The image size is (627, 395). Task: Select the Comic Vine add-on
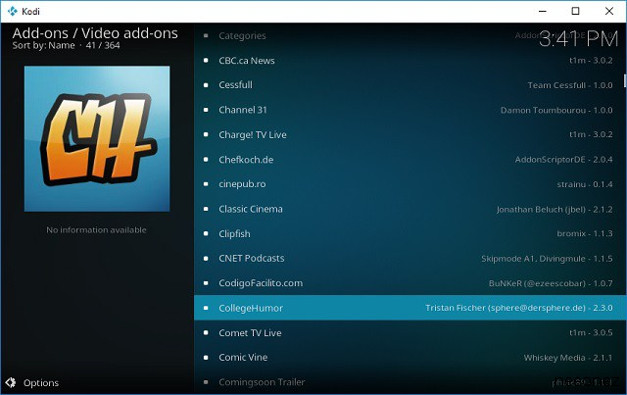click(x=410, y=357)
